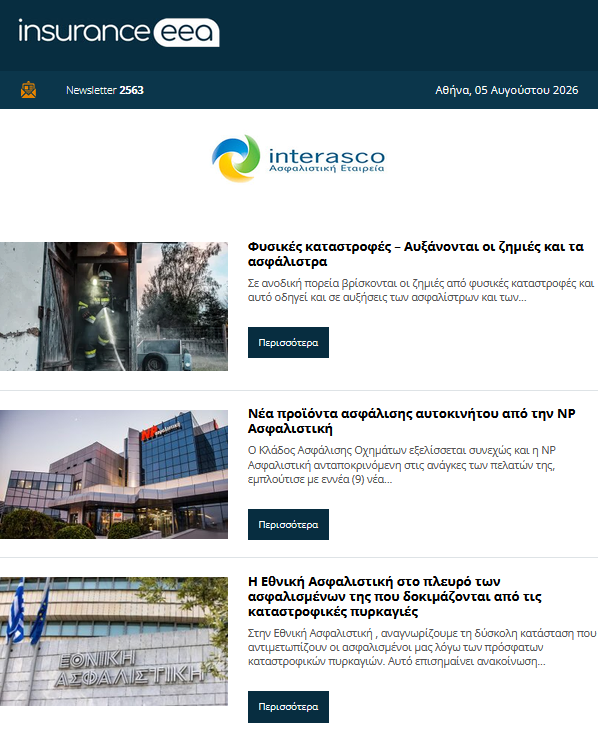Click Περισσότερα under Εθνική Ασφαλιστική article

[x=288, y=707]
